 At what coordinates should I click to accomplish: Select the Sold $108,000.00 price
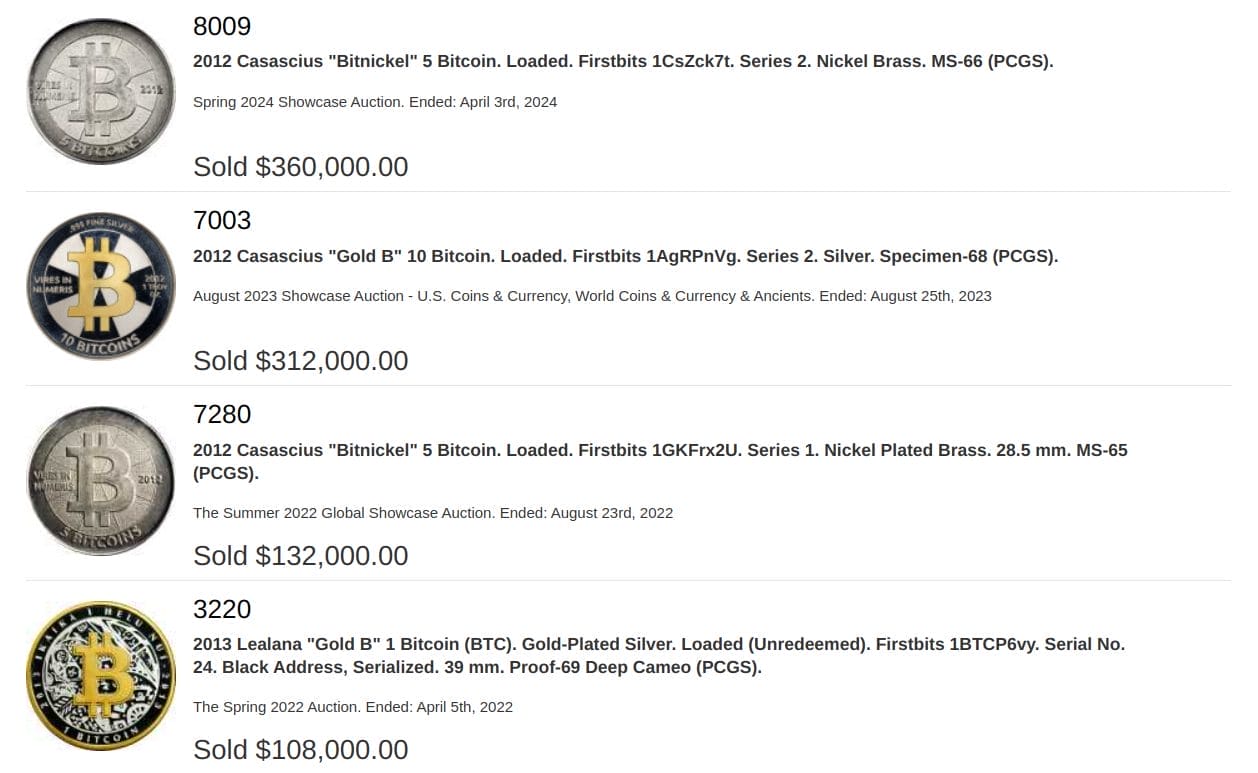pos(301,749)
